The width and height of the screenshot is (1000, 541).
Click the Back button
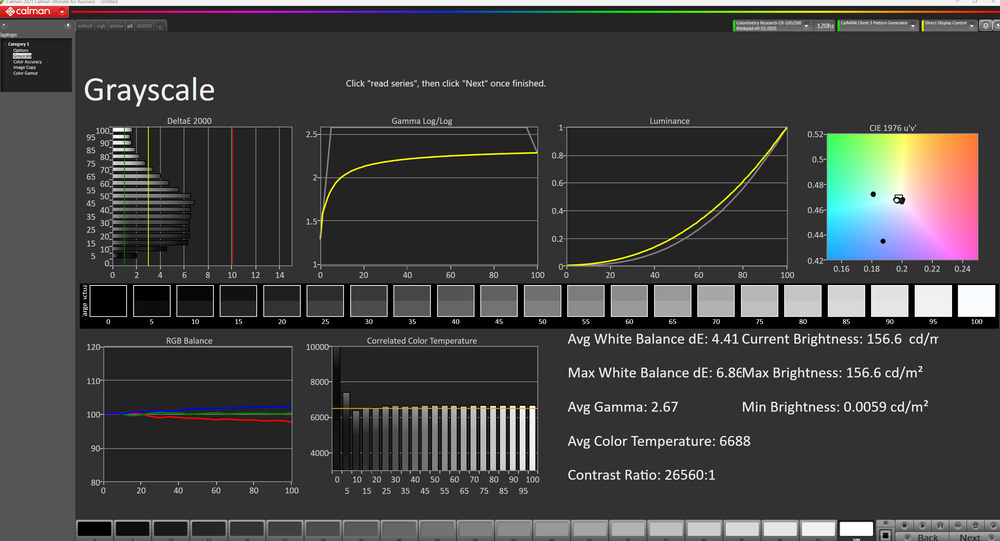tap(927, 536)
